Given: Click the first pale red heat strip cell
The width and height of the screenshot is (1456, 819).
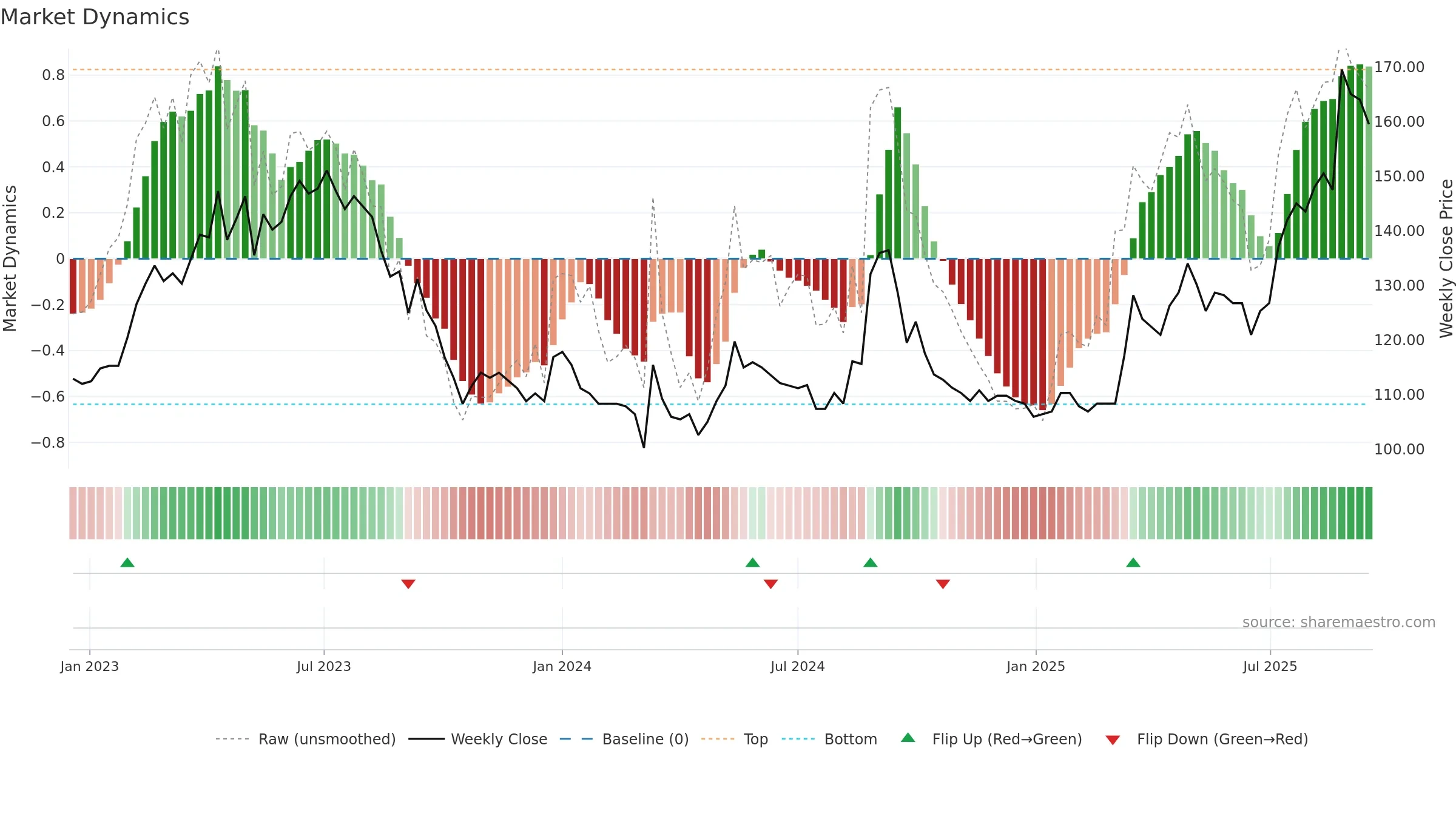Looking at the screenshot, I should 73,513.
